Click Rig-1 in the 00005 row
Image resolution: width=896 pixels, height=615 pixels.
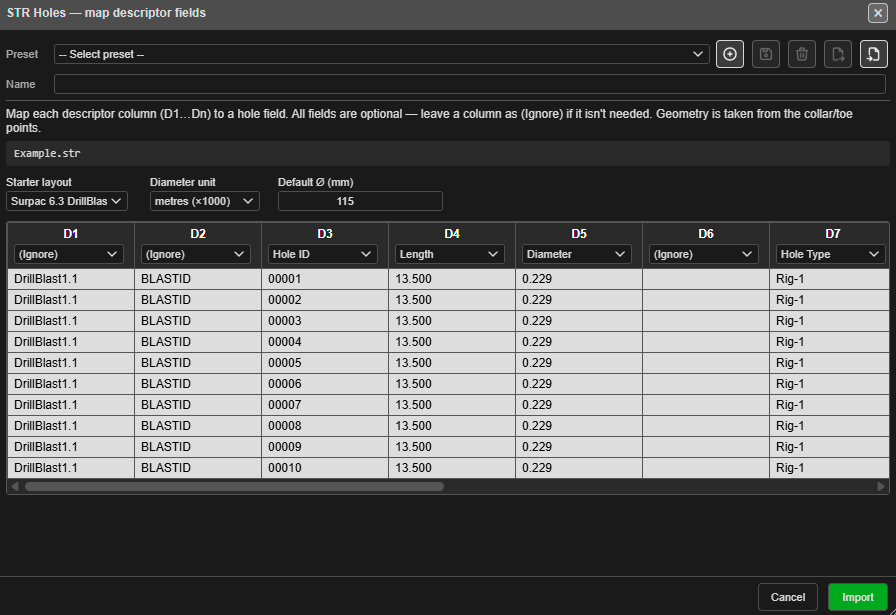click(x=829, y=363)
